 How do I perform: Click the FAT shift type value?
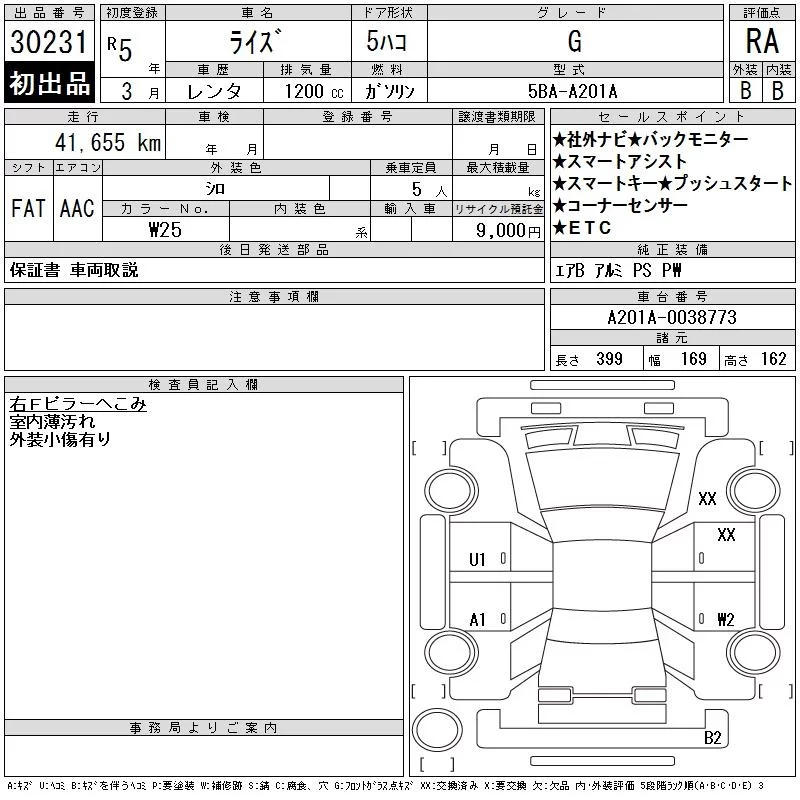point(28,209)
